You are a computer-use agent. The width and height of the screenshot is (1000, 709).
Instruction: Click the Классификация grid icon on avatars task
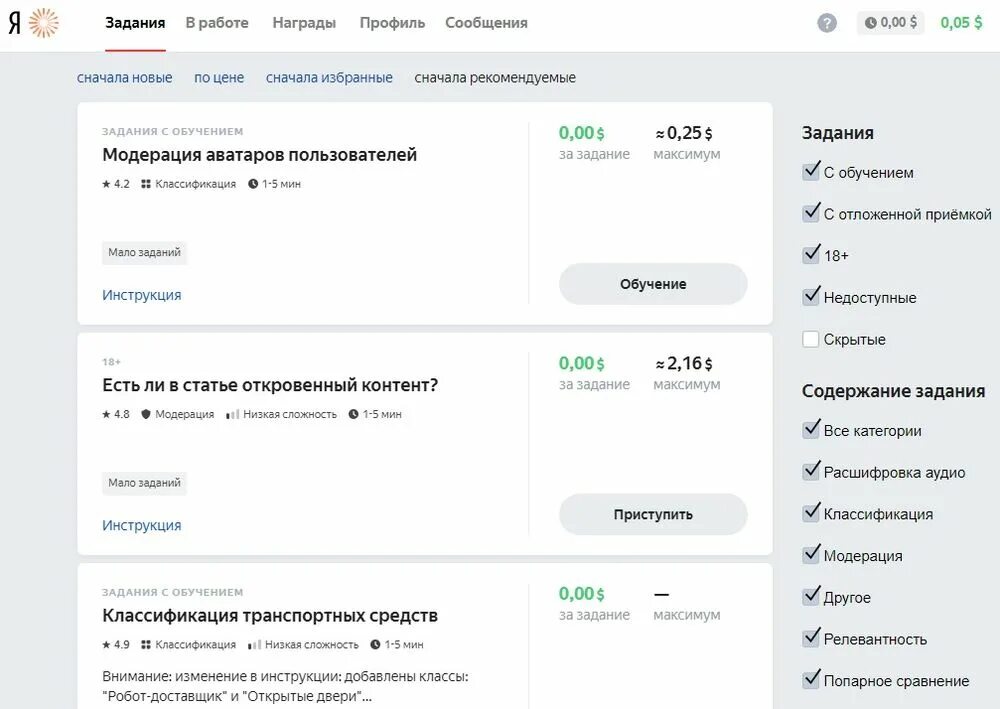coord(146,184)
